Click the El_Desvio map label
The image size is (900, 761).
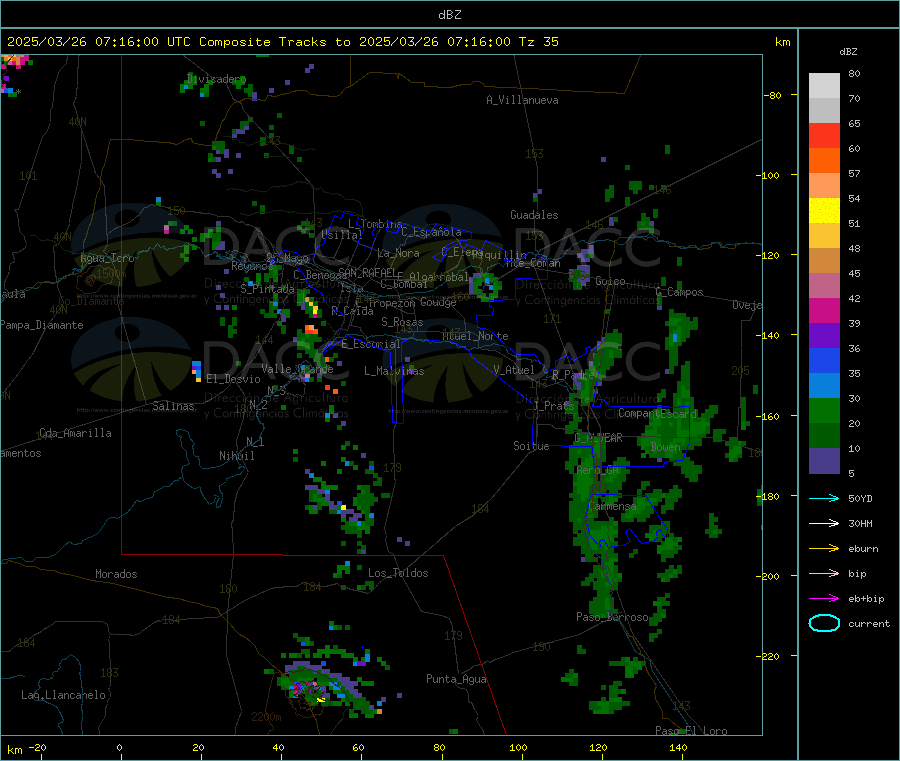pyautogui.click(x=233, y=379)
